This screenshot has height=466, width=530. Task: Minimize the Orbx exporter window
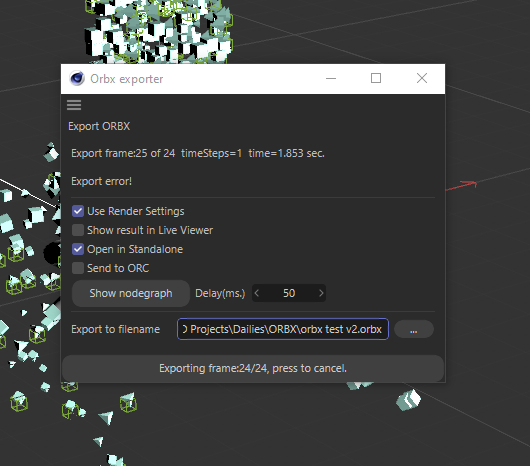(x=331, y=78)
